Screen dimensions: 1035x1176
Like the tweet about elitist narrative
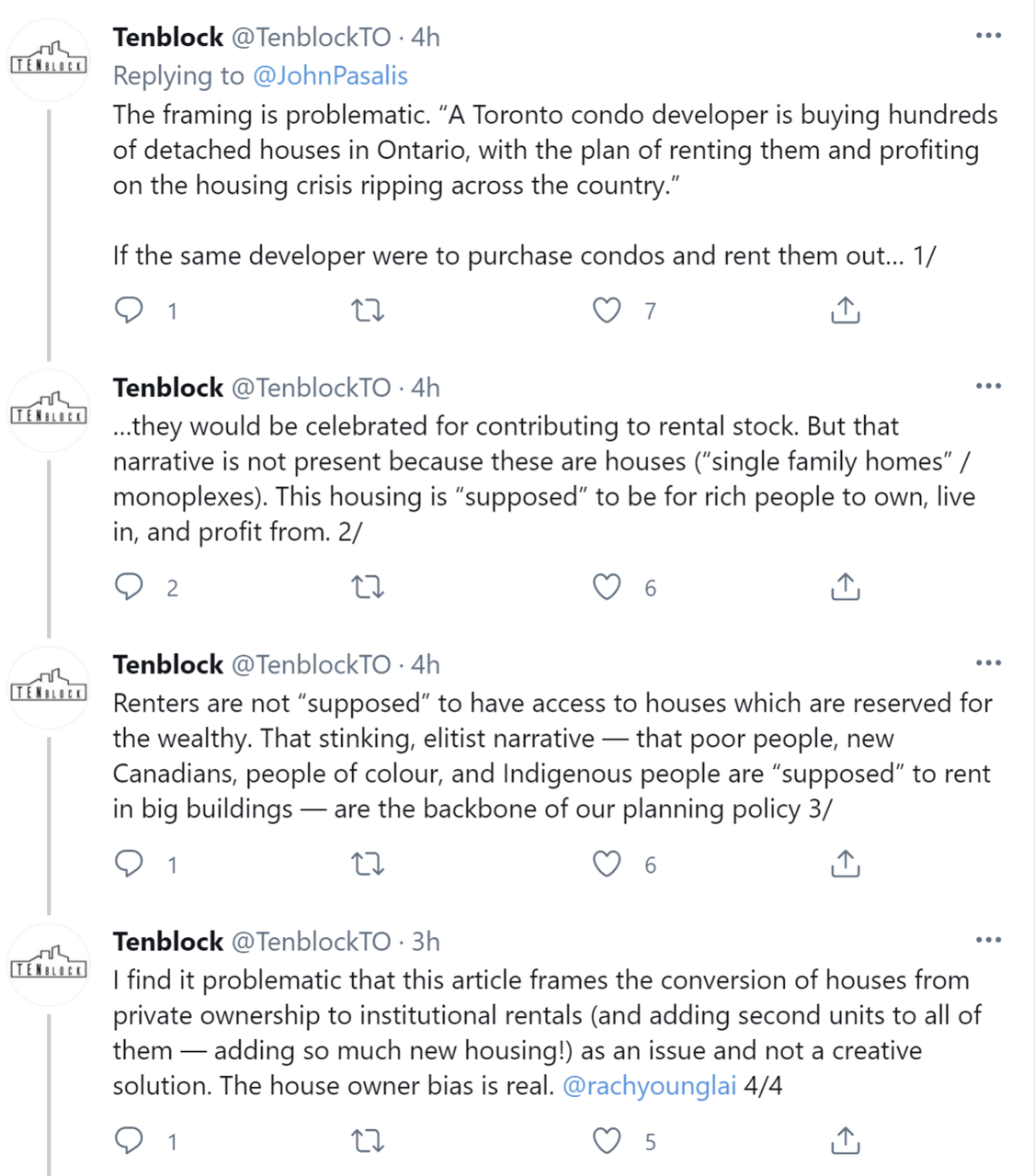[x=607, y=865]
